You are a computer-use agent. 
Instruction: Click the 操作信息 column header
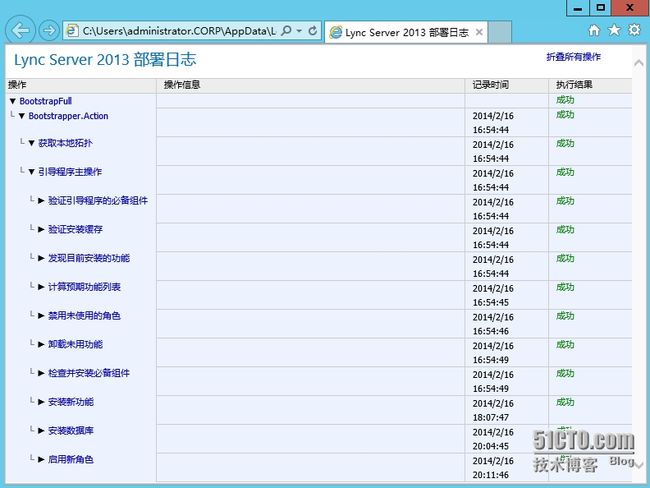coord(182,85)
